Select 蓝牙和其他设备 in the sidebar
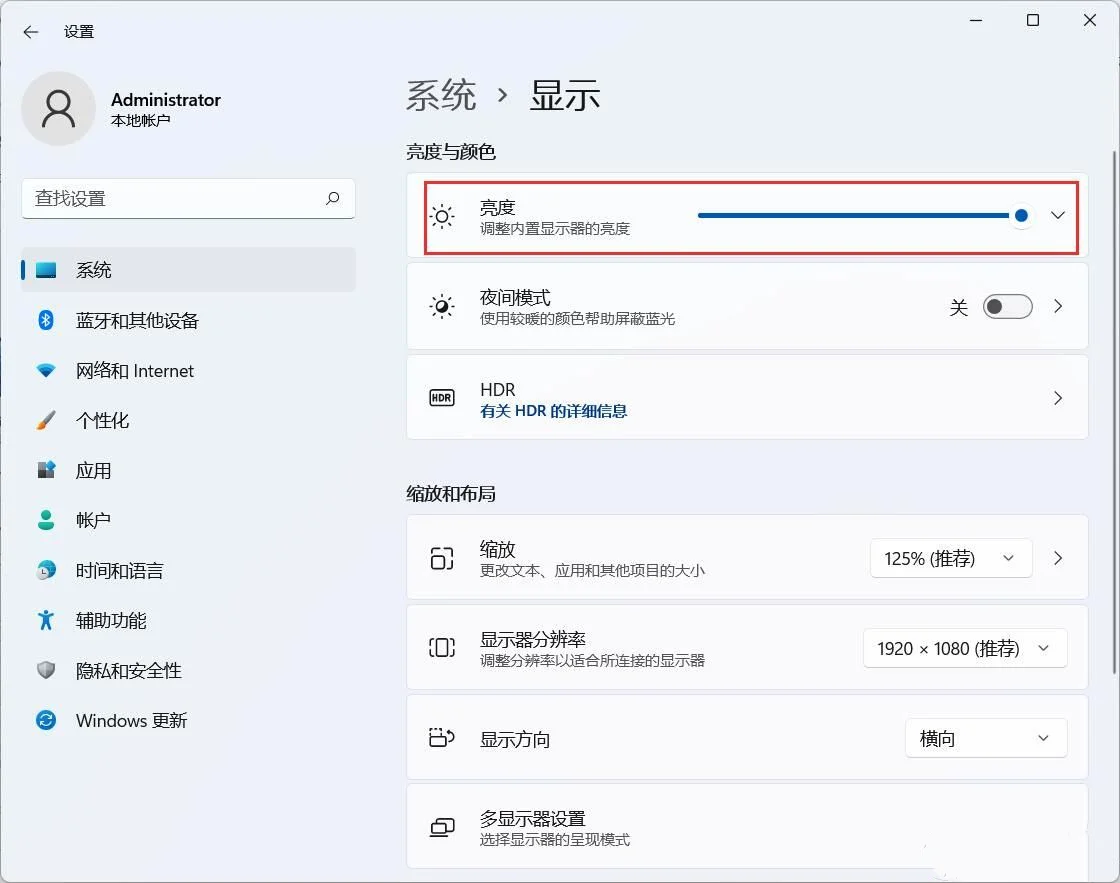This screenshot has width=1120, height=883. [x=189, y=320]
